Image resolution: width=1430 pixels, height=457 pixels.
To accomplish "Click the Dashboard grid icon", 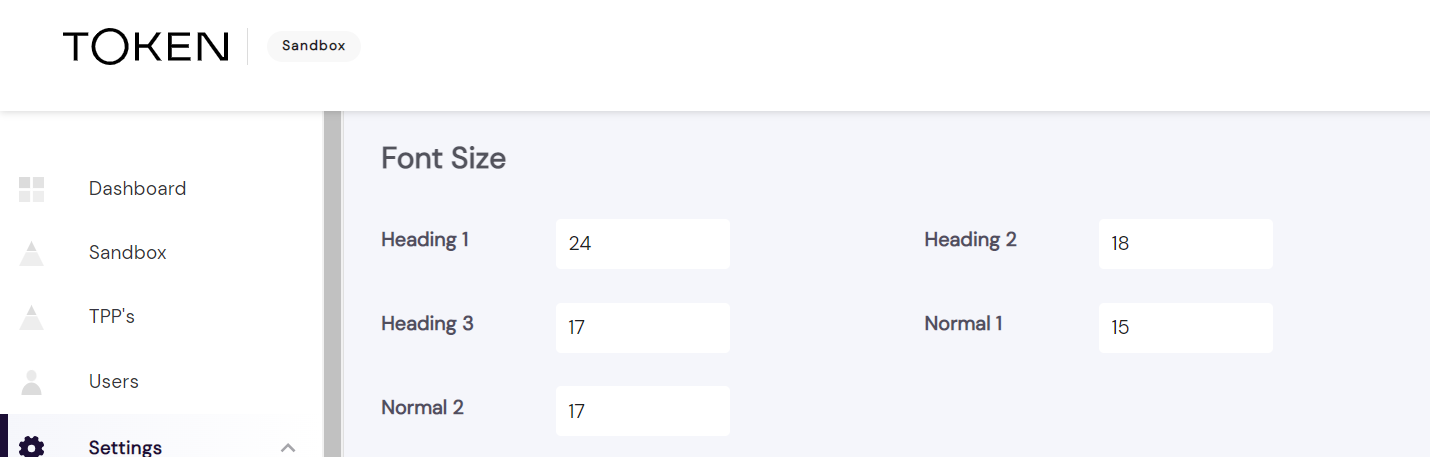I will coord(32,189).
